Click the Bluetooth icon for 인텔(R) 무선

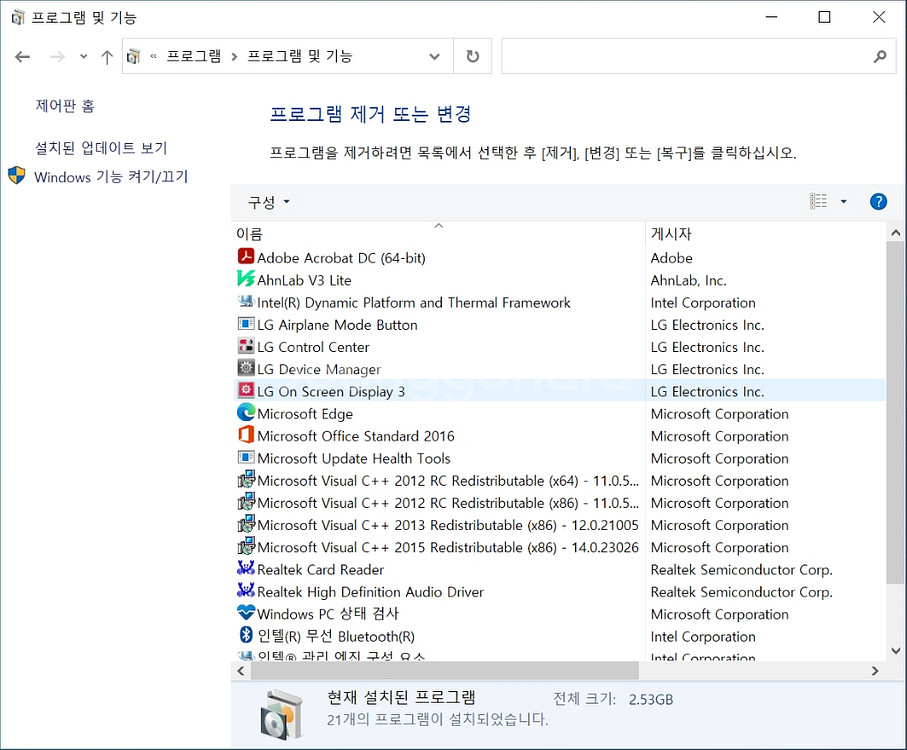click(246, 635)
